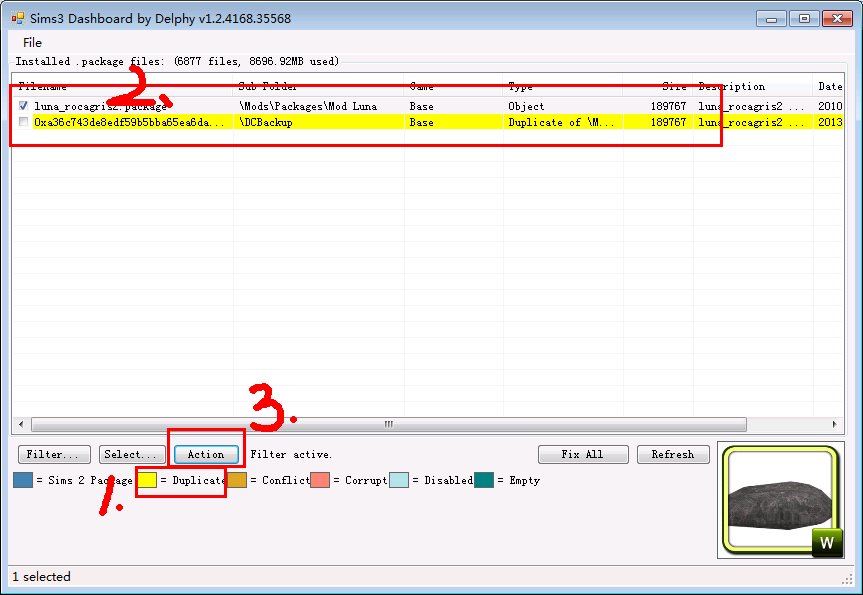Open the Action button menu
Viewport: 863px width, 595px height.
(x=206, y=454)
